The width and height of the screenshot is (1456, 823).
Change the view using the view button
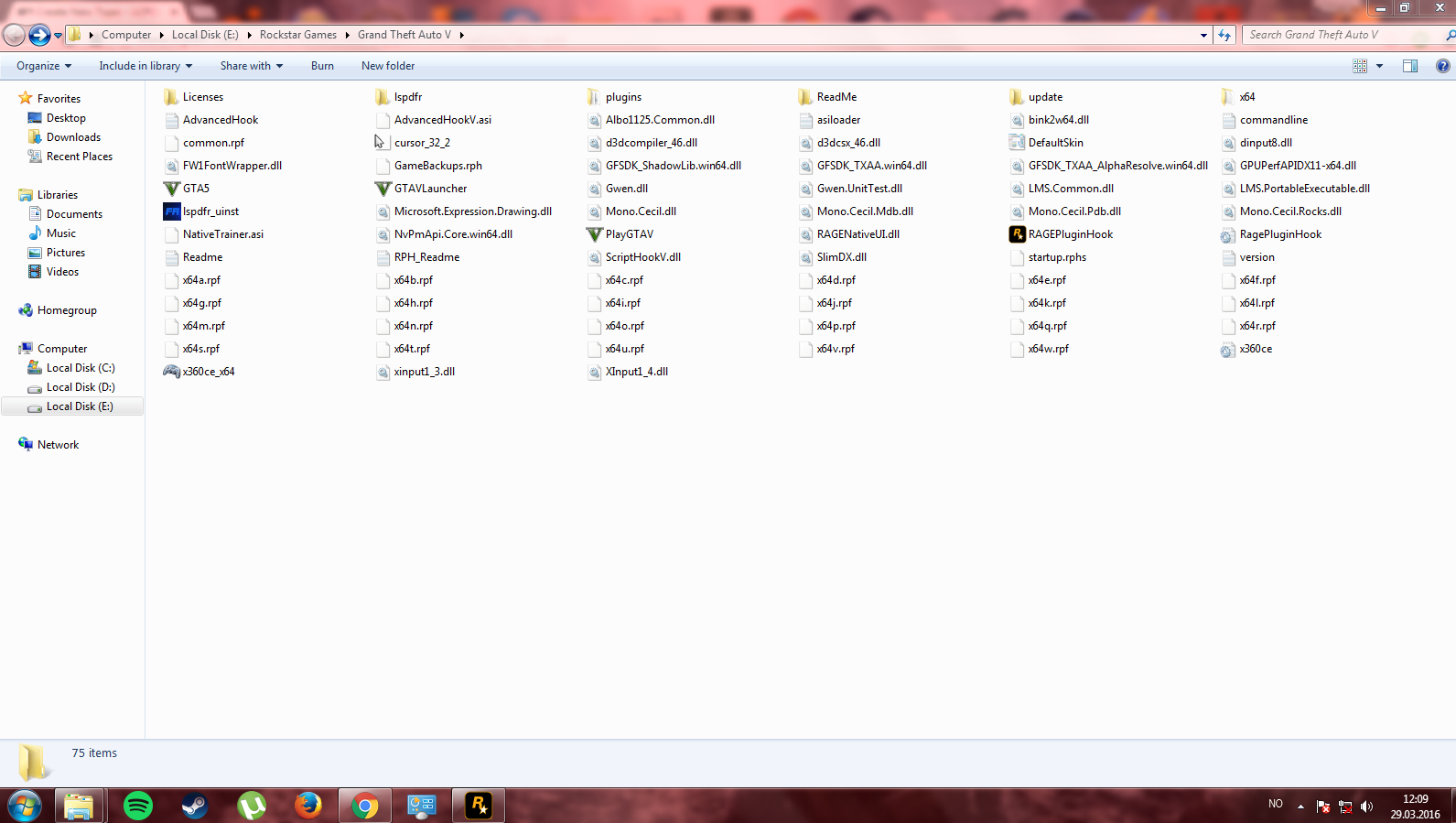[x=1360, y=66]
